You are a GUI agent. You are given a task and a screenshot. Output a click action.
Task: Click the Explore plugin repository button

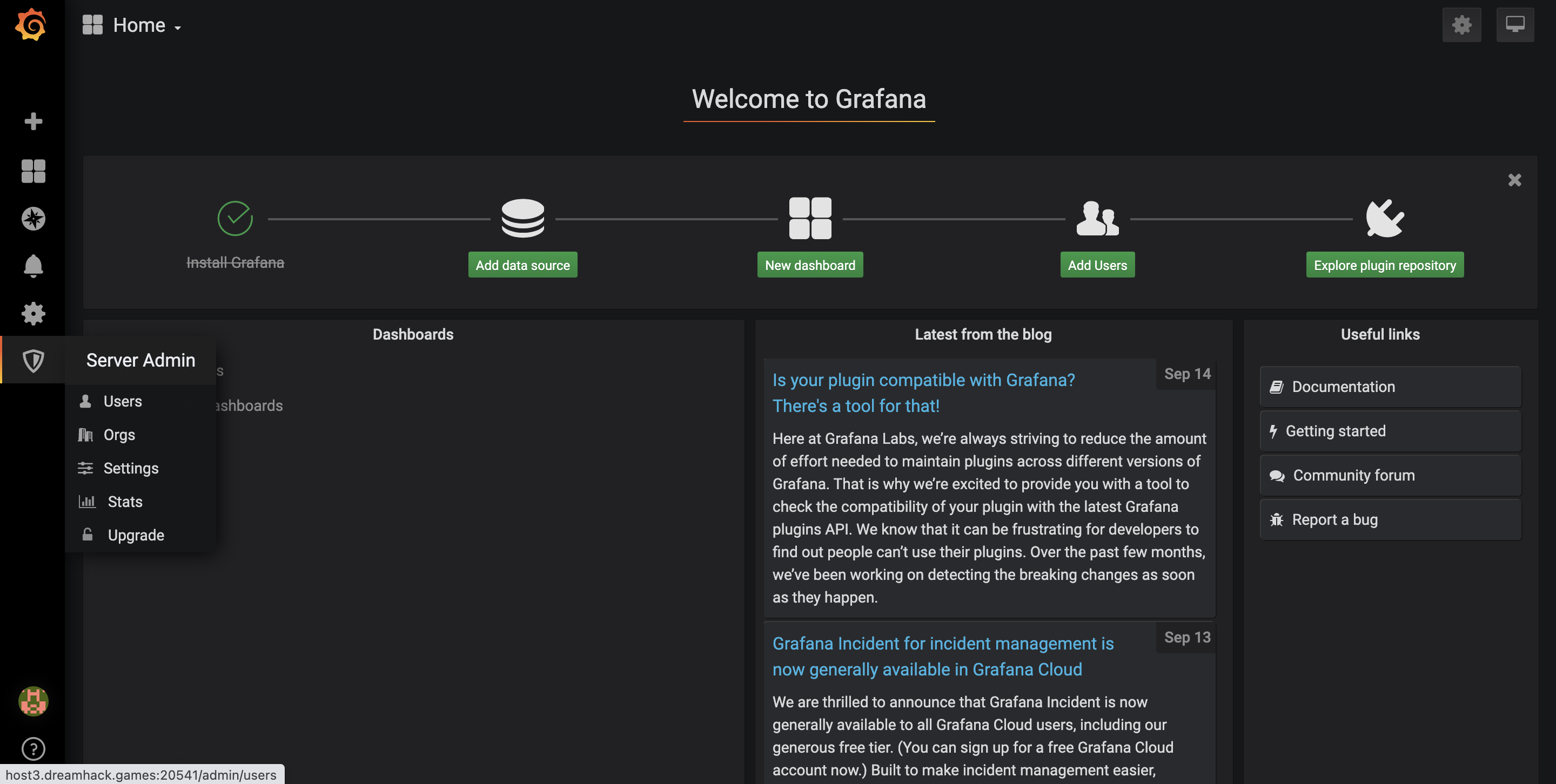[1384, 265]
